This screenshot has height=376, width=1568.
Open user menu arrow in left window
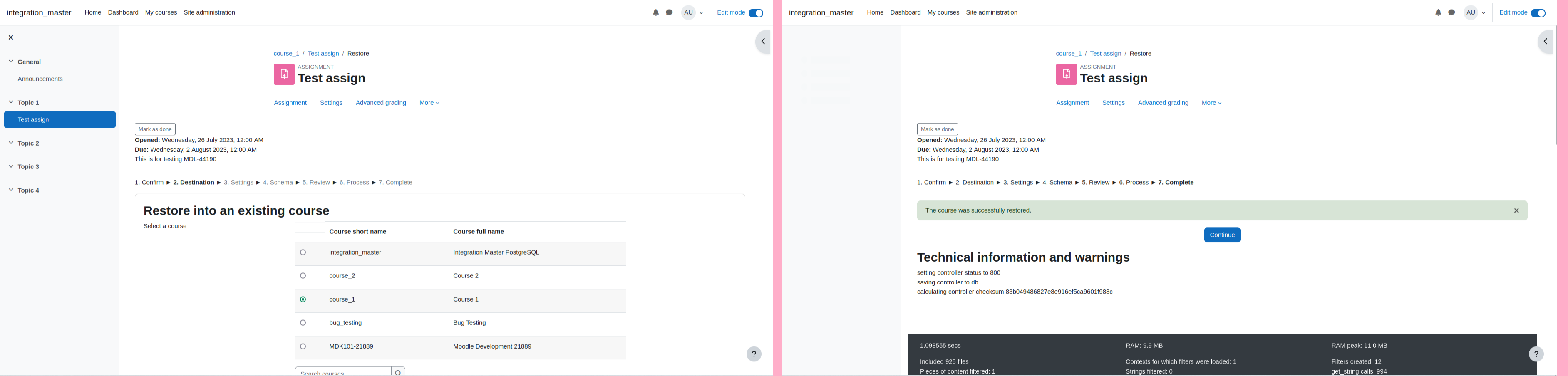pyautogui.click(x=701, y=13)
